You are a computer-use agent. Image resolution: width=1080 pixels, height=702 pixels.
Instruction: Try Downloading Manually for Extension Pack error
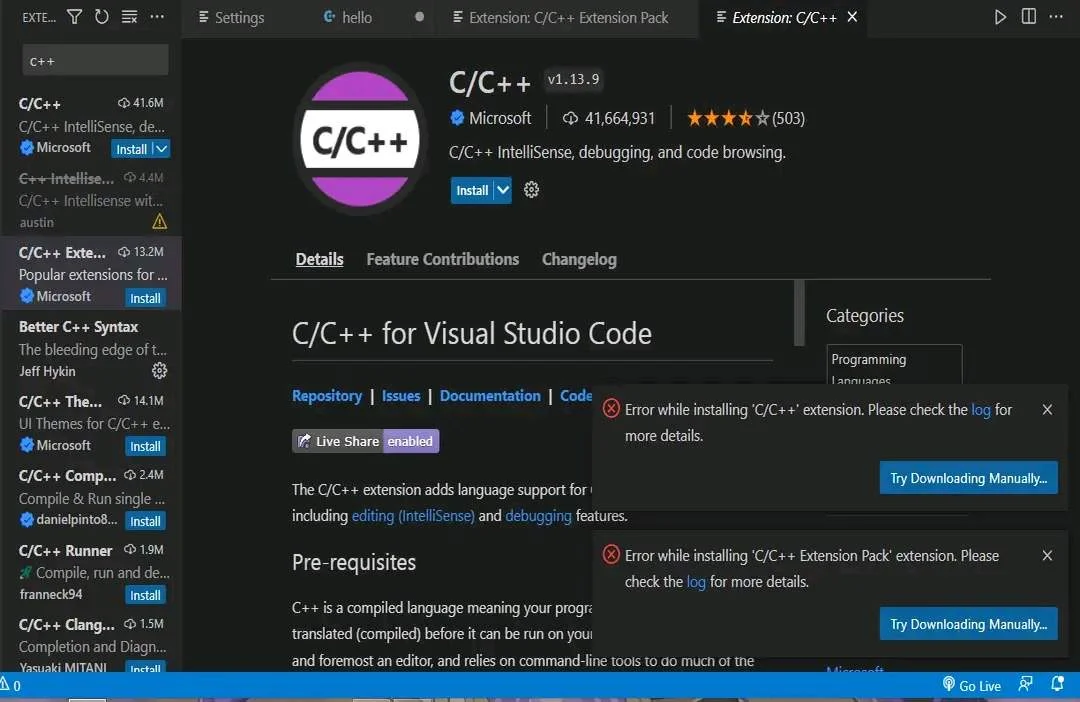(x=968, y=623)
